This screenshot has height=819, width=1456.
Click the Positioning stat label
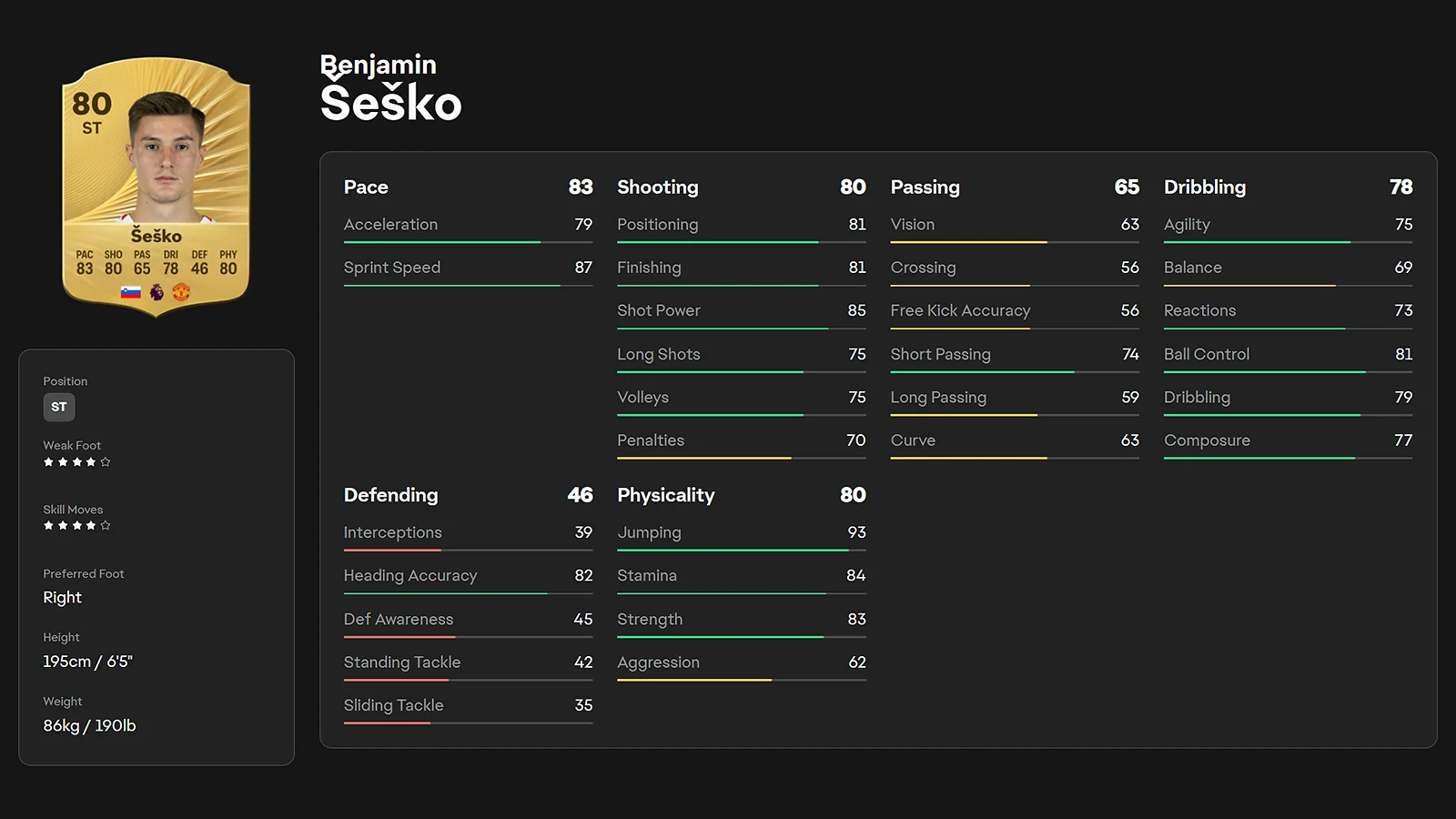tap(658, 225)
